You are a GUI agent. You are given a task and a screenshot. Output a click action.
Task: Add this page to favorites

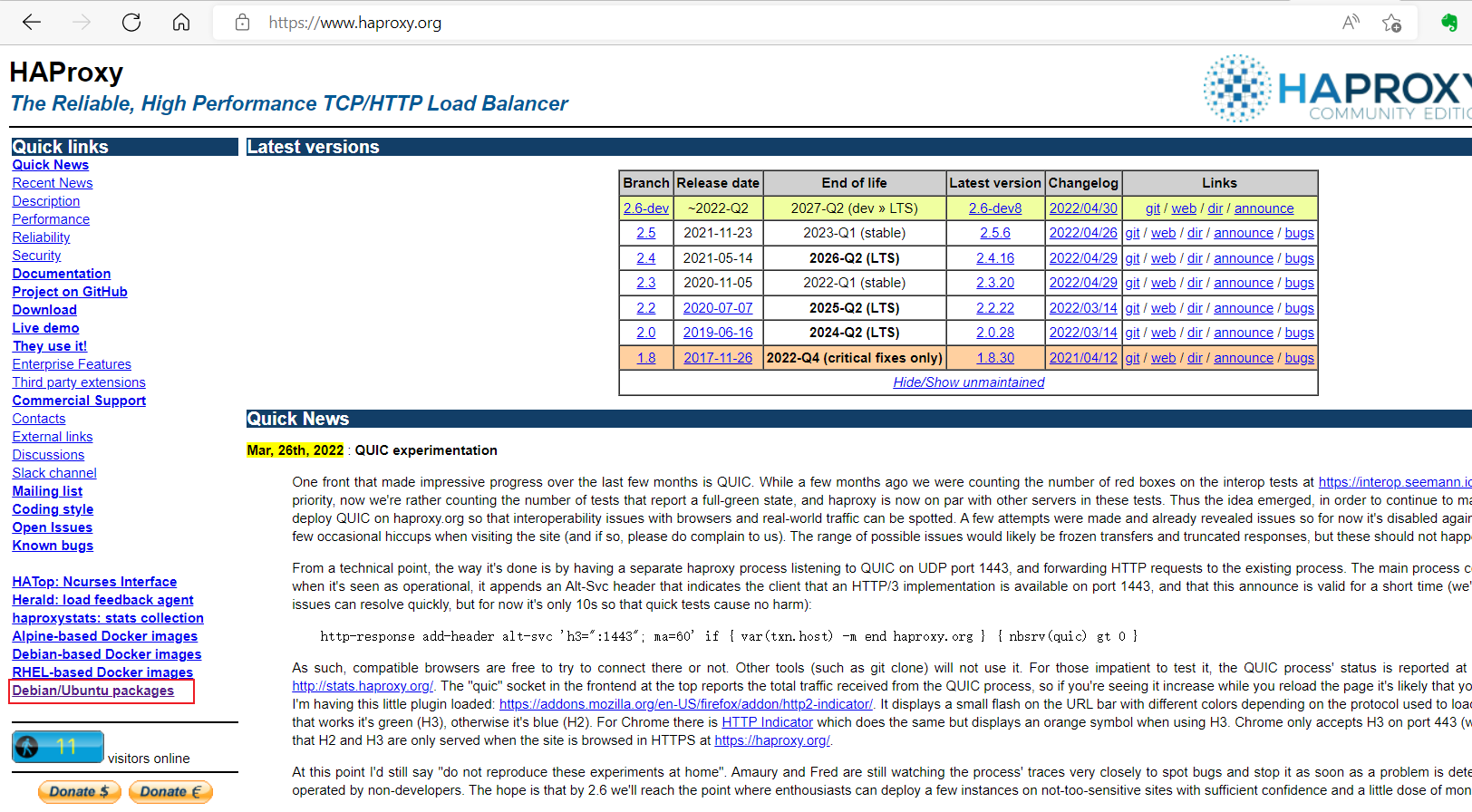(x=1392, y=23)
